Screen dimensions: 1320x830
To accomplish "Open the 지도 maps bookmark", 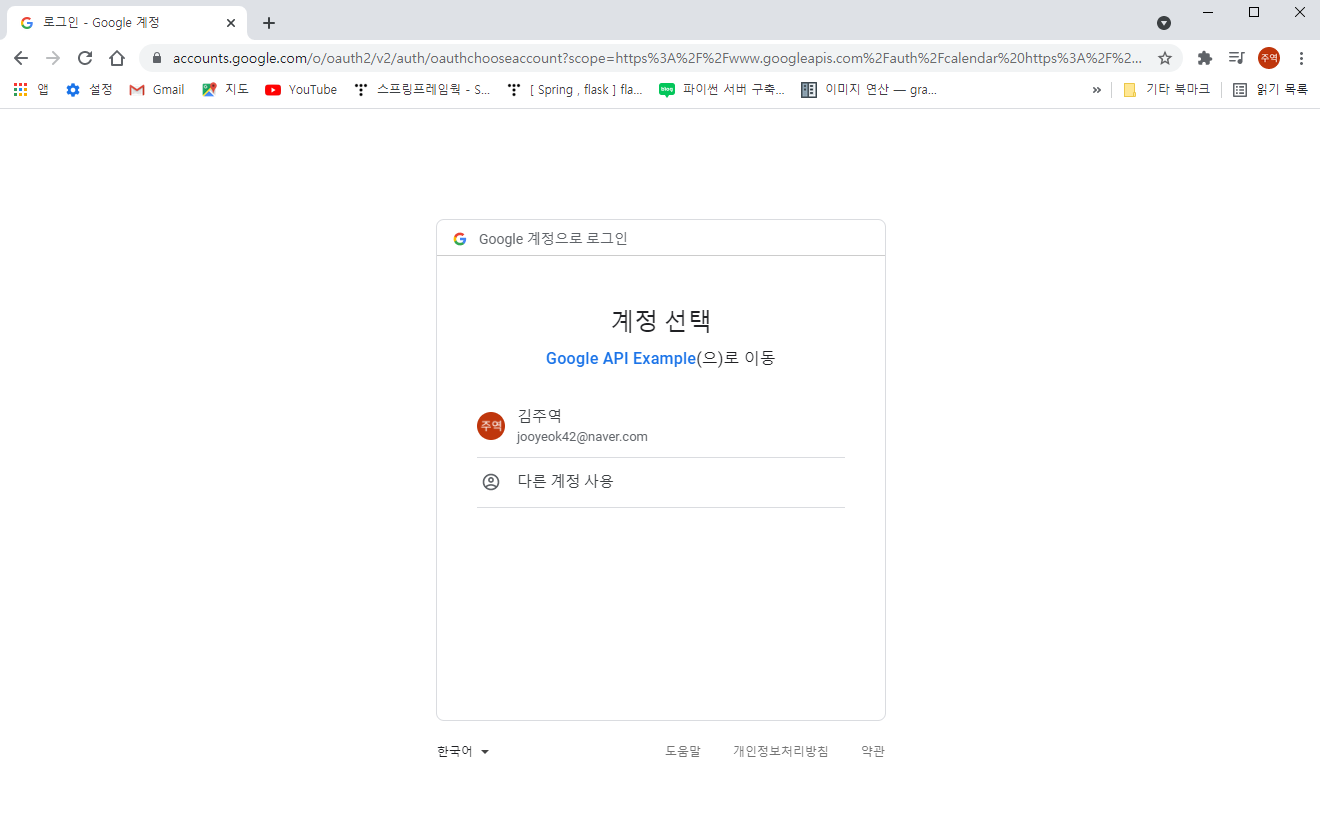I will (225, 89).
